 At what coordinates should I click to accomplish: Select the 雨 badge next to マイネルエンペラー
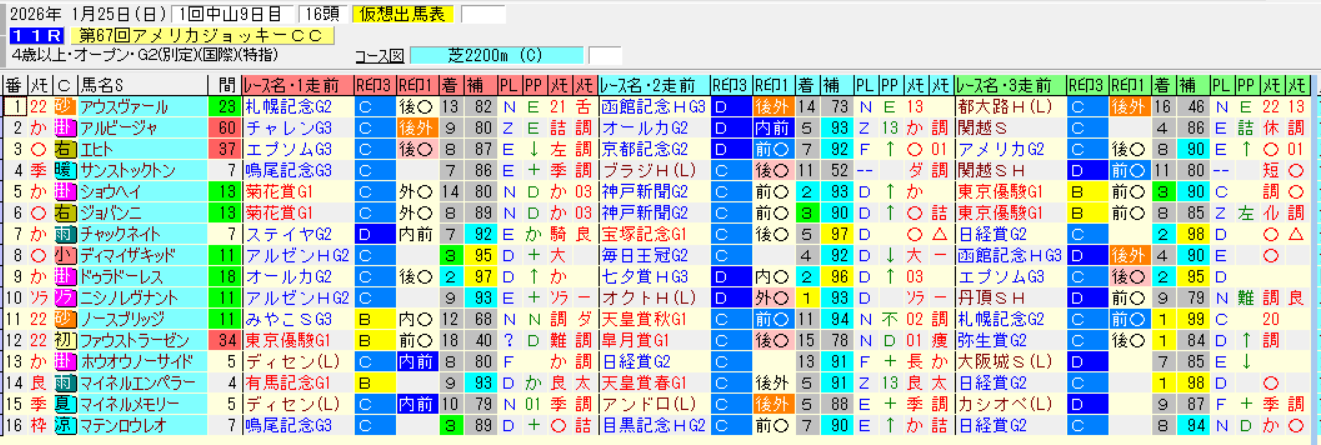click(x=64, y=382)
